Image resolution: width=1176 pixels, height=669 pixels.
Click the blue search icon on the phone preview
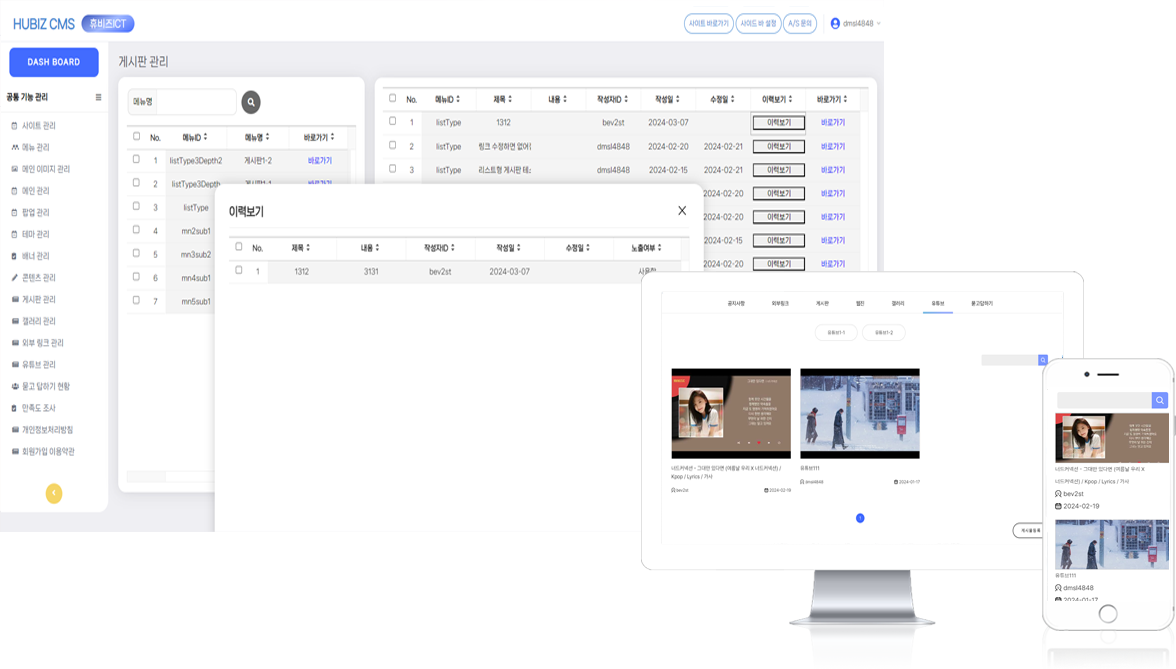[x=1160, y=400]
